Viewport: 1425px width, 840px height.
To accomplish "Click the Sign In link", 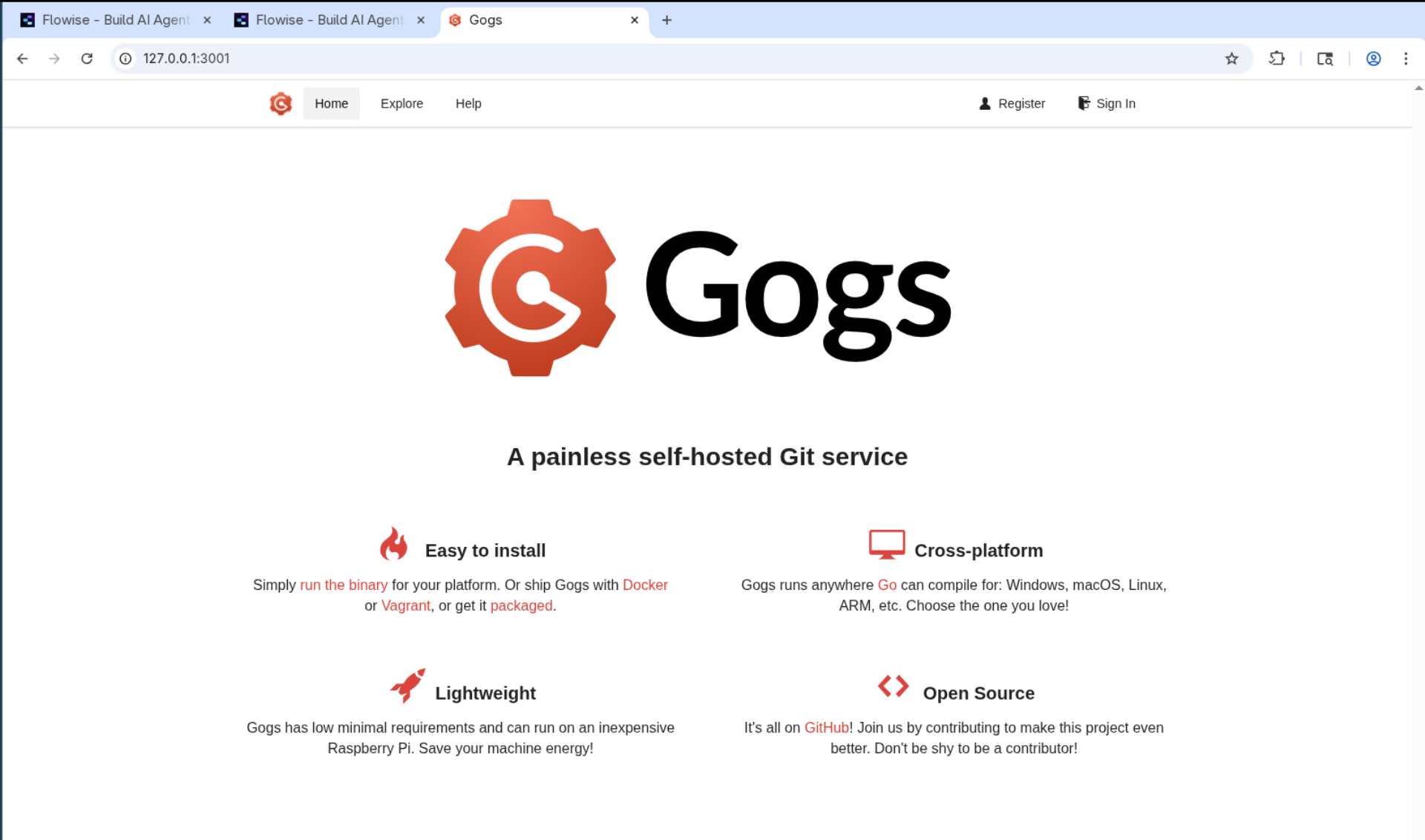I will click(x=1107, y=104).
